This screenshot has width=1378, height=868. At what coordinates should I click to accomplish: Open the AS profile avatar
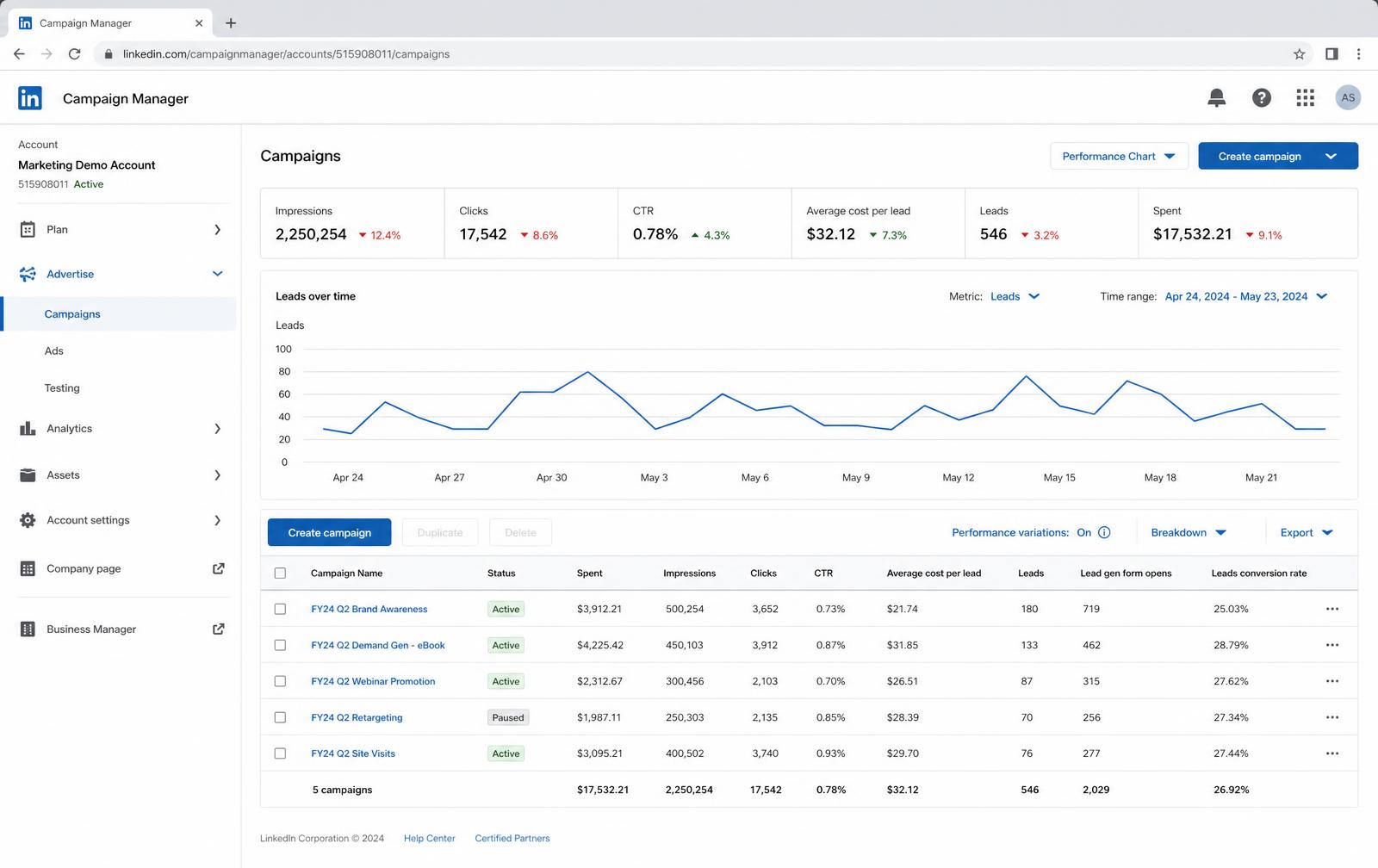tap(1348, 98)
